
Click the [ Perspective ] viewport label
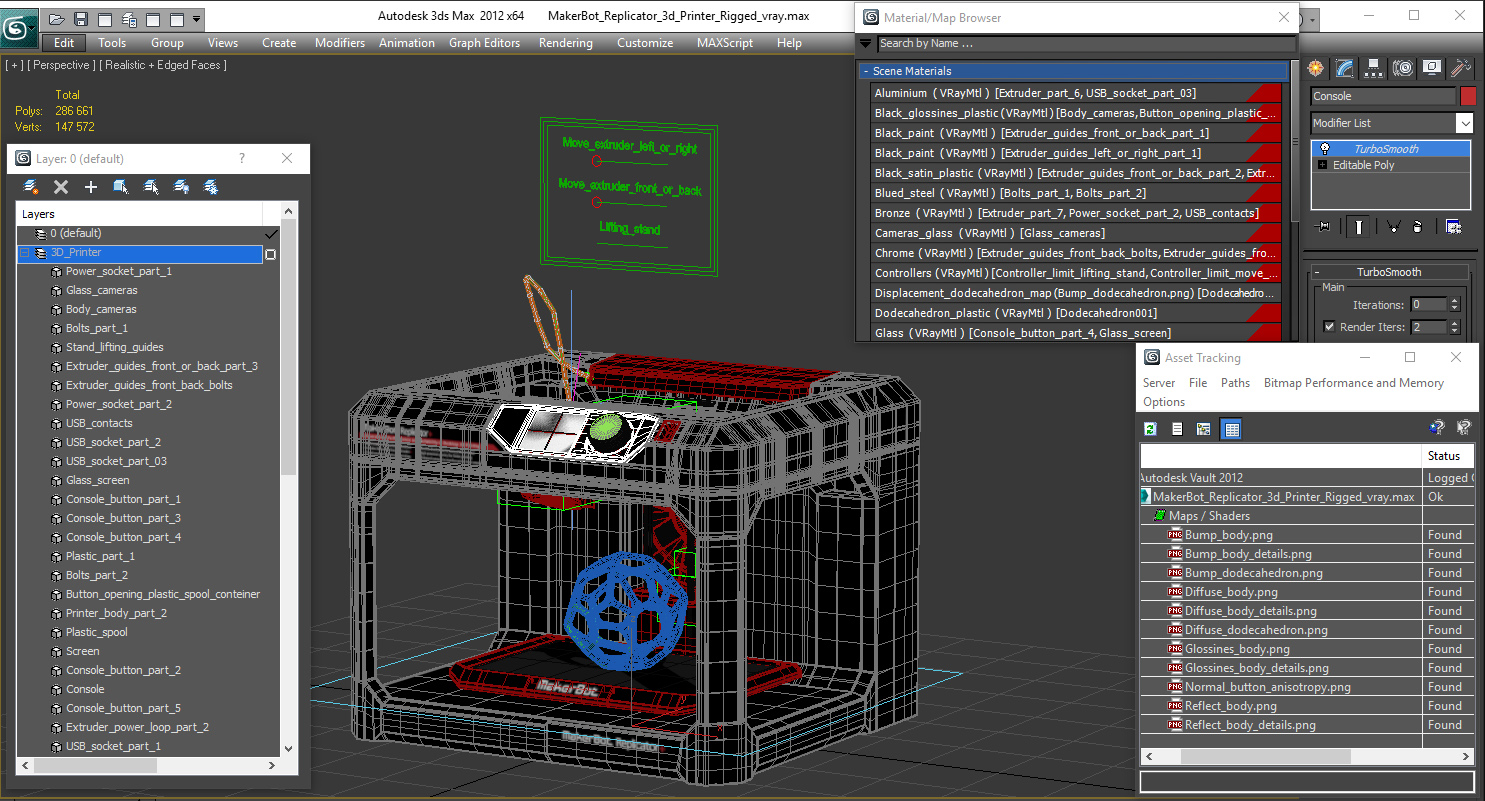point(62,65)
